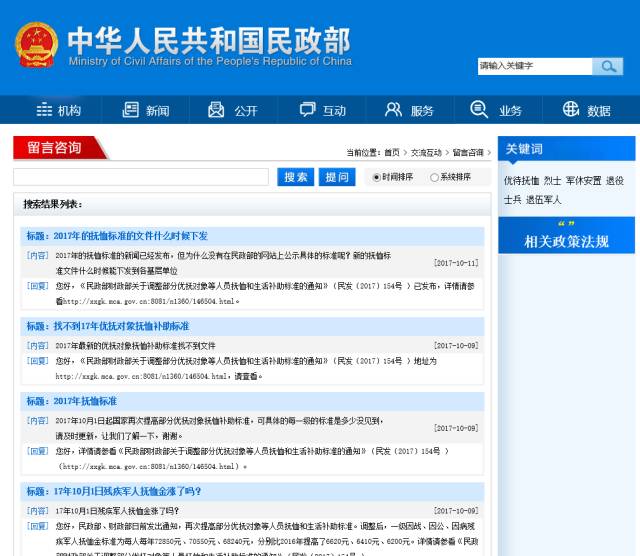Open title 17年10月1日残疾军人抚恤金涨了吗?
Viewport: 640px width, 556px height.
[x=127, y=492]
